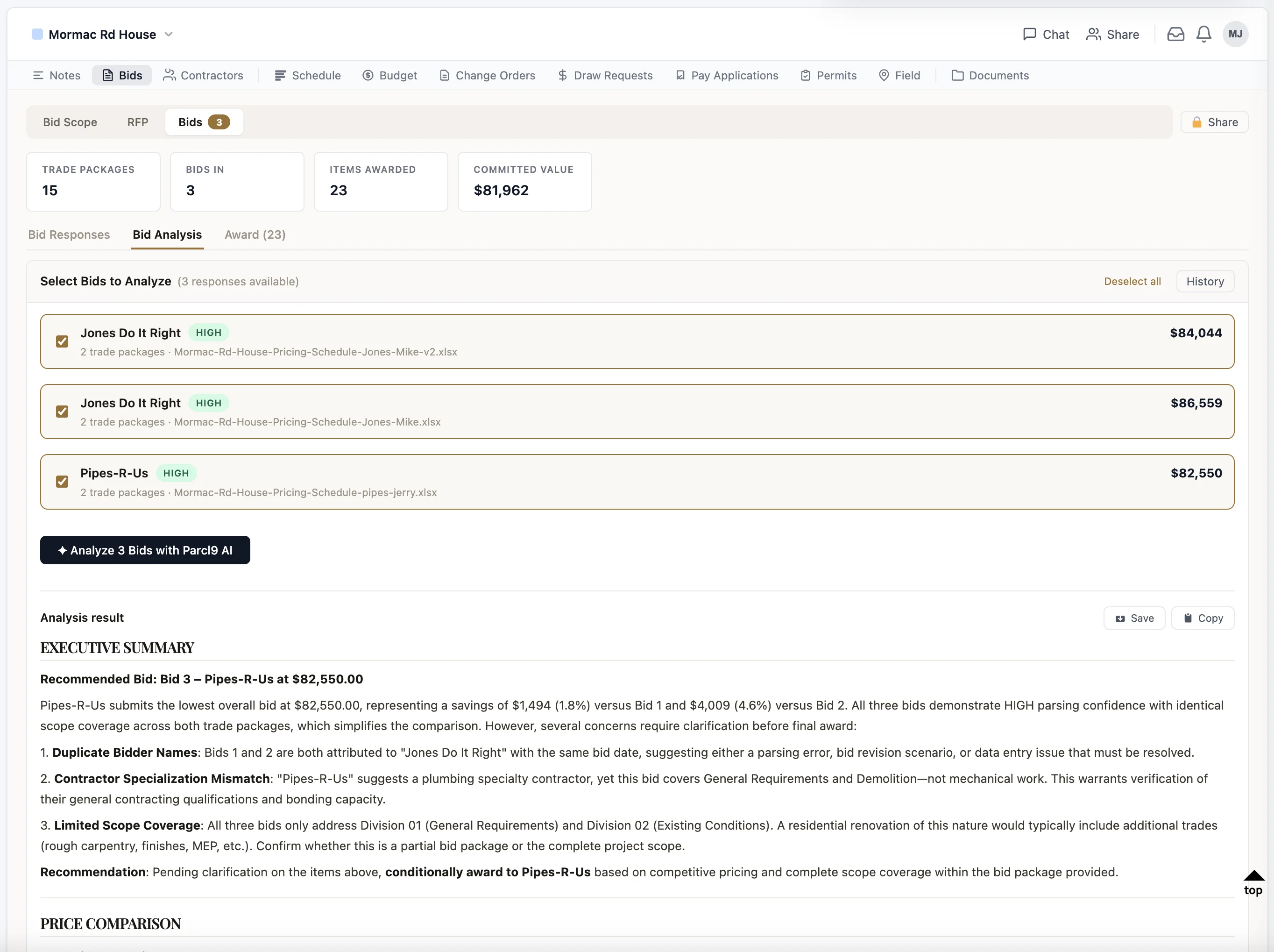1274x952 pixels.
Task: Switch to the RFP sub-tab
Action: [x=138, y=122]
